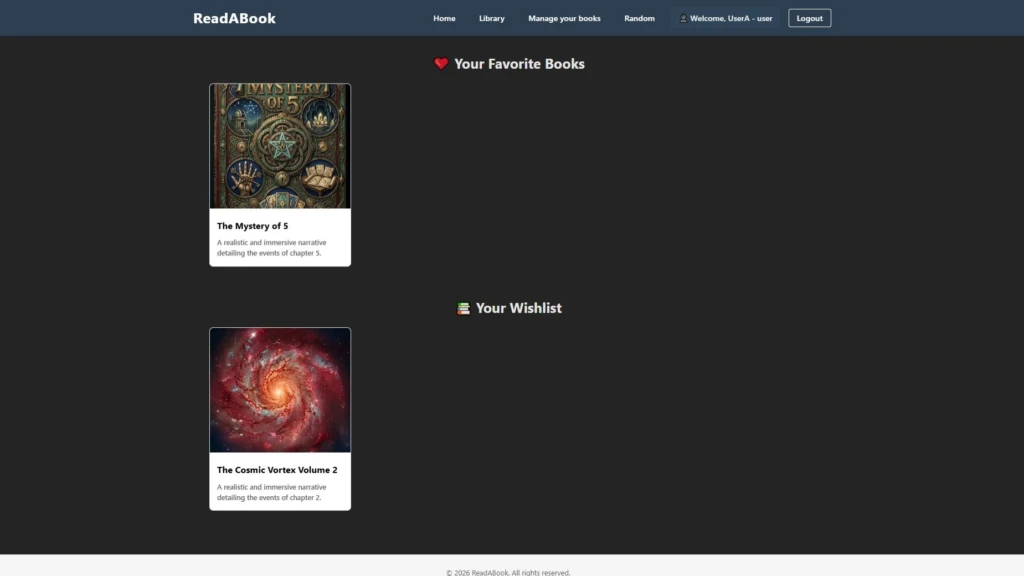Click the user icon in the Welcome badge
Viewport: 1024px width, 576px height.
point(685,18)
